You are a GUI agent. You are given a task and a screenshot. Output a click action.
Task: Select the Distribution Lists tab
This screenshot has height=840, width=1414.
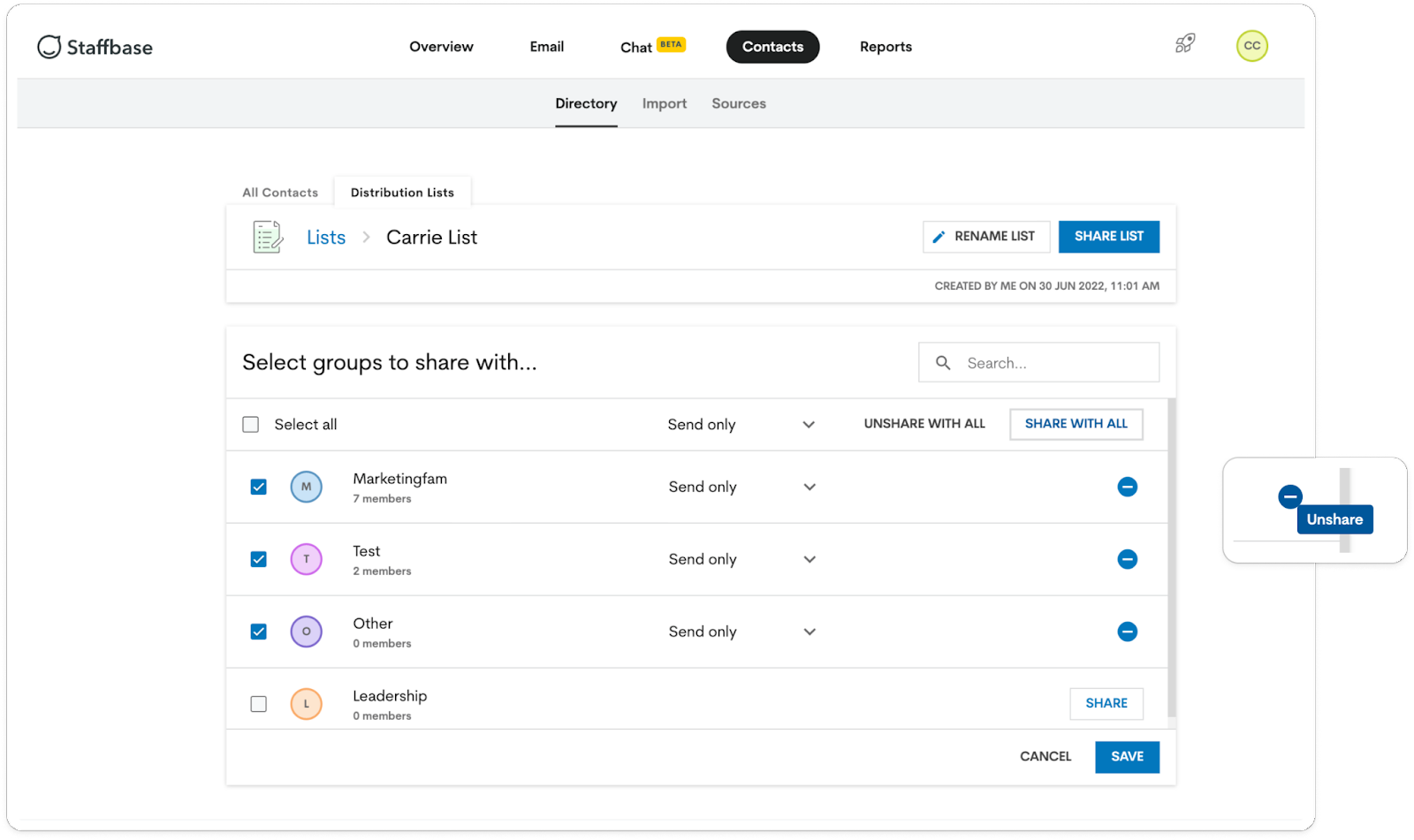(x=402, y=193)
